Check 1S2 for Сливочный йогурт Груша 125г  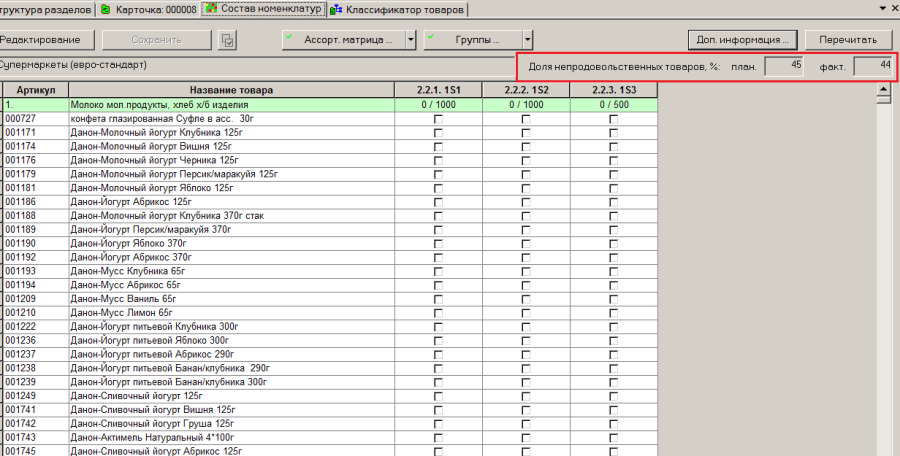(x=526, y=424)
